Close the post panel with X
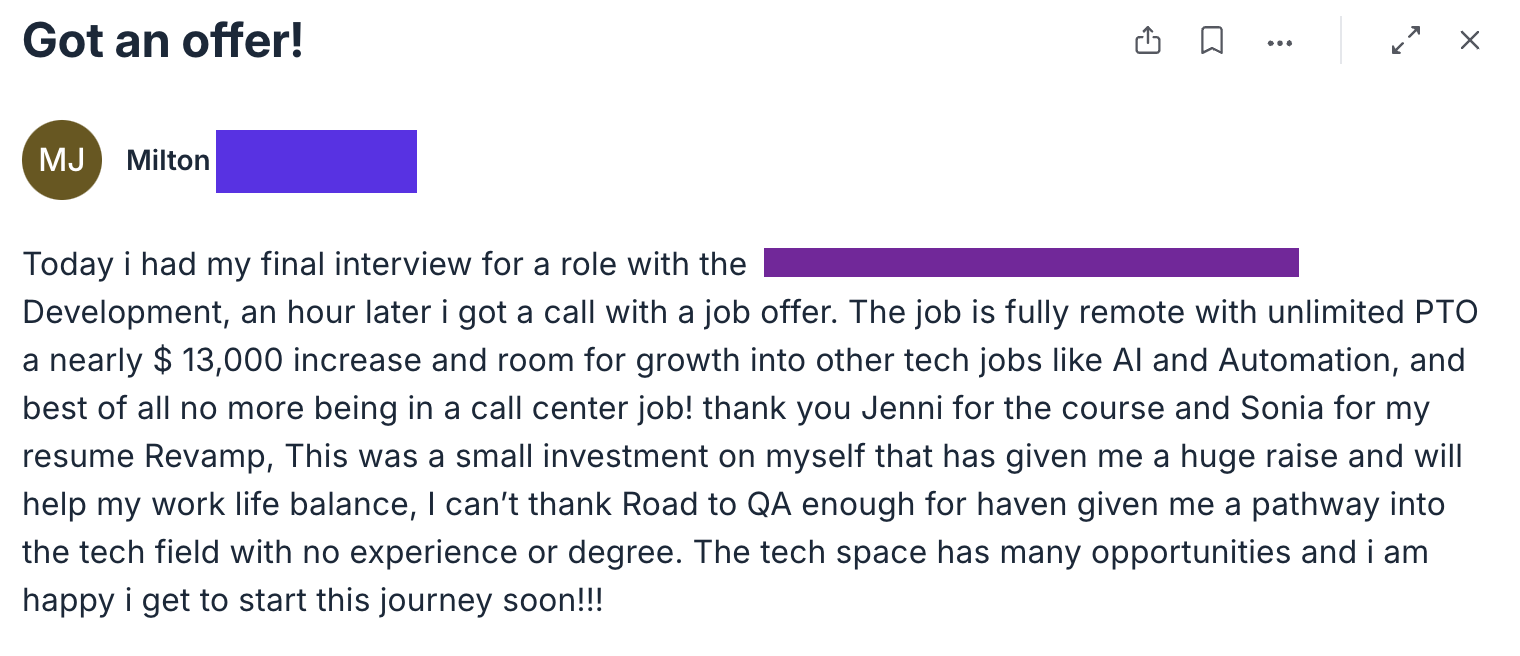1520x656 pixels. click(x=1469, y=41)
